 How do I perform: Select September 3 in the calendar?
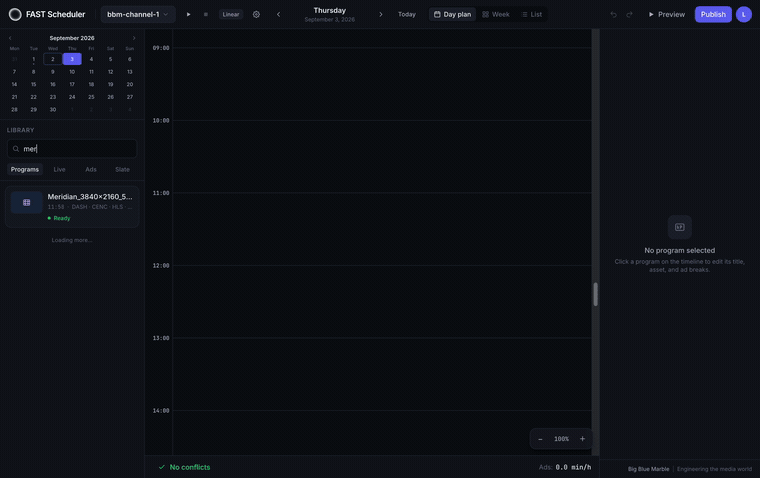click(x=72, y=59)
